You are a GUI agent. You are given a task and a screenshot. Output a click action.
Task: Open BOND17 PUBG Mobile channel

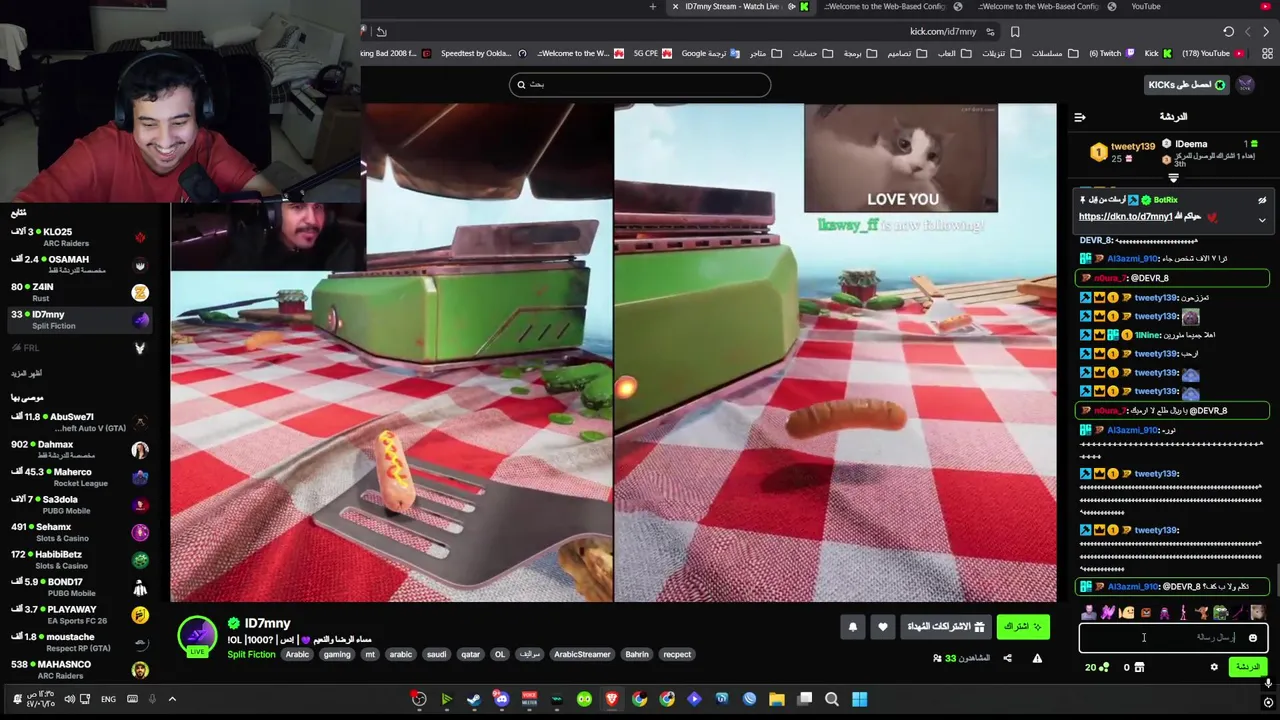tap(78, 587)
